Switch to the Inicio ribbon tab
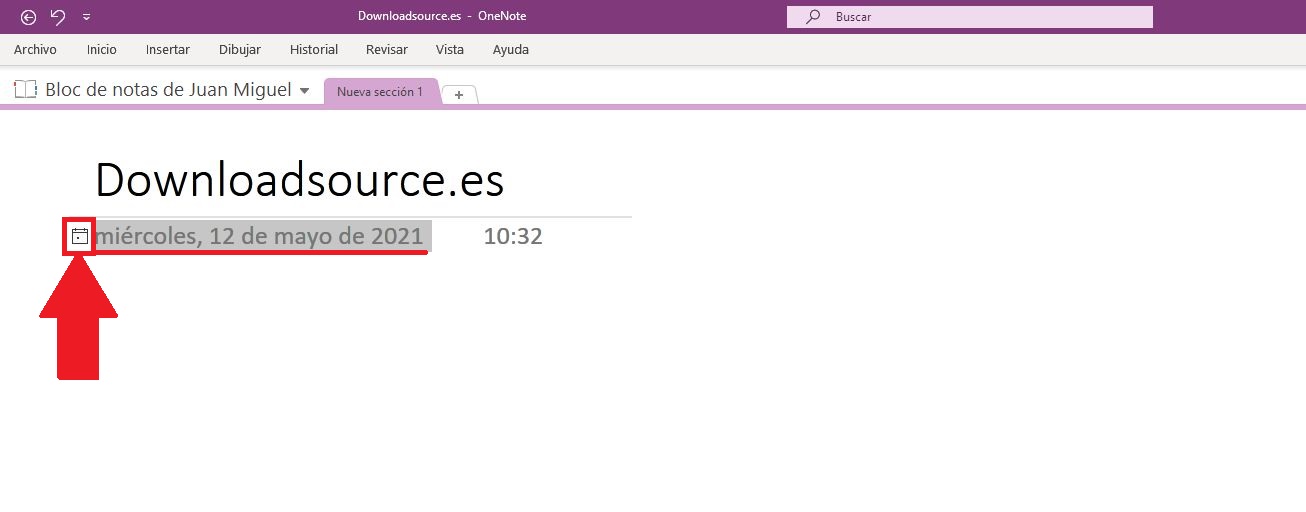Screen dimensions: 1306x512 (102, 49)
